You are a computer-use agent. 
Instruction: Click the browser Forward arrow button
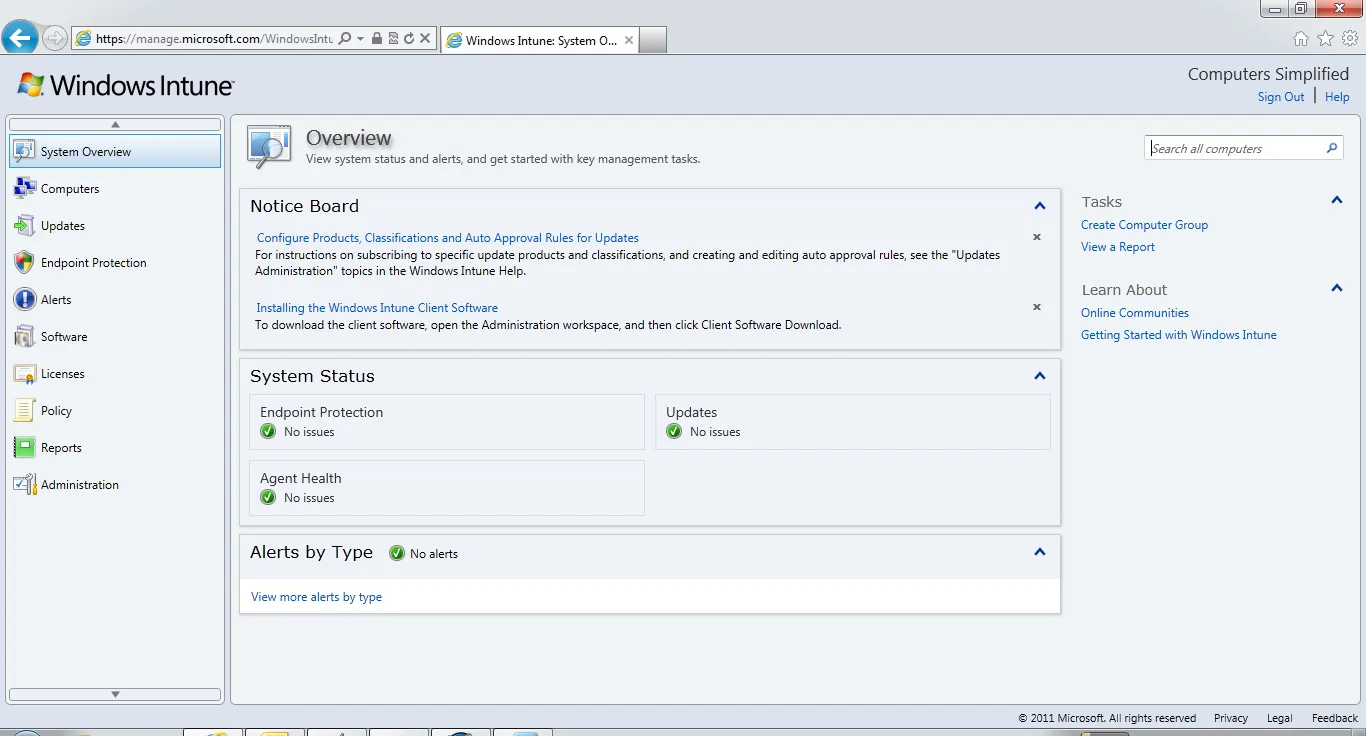click(55, 38)
